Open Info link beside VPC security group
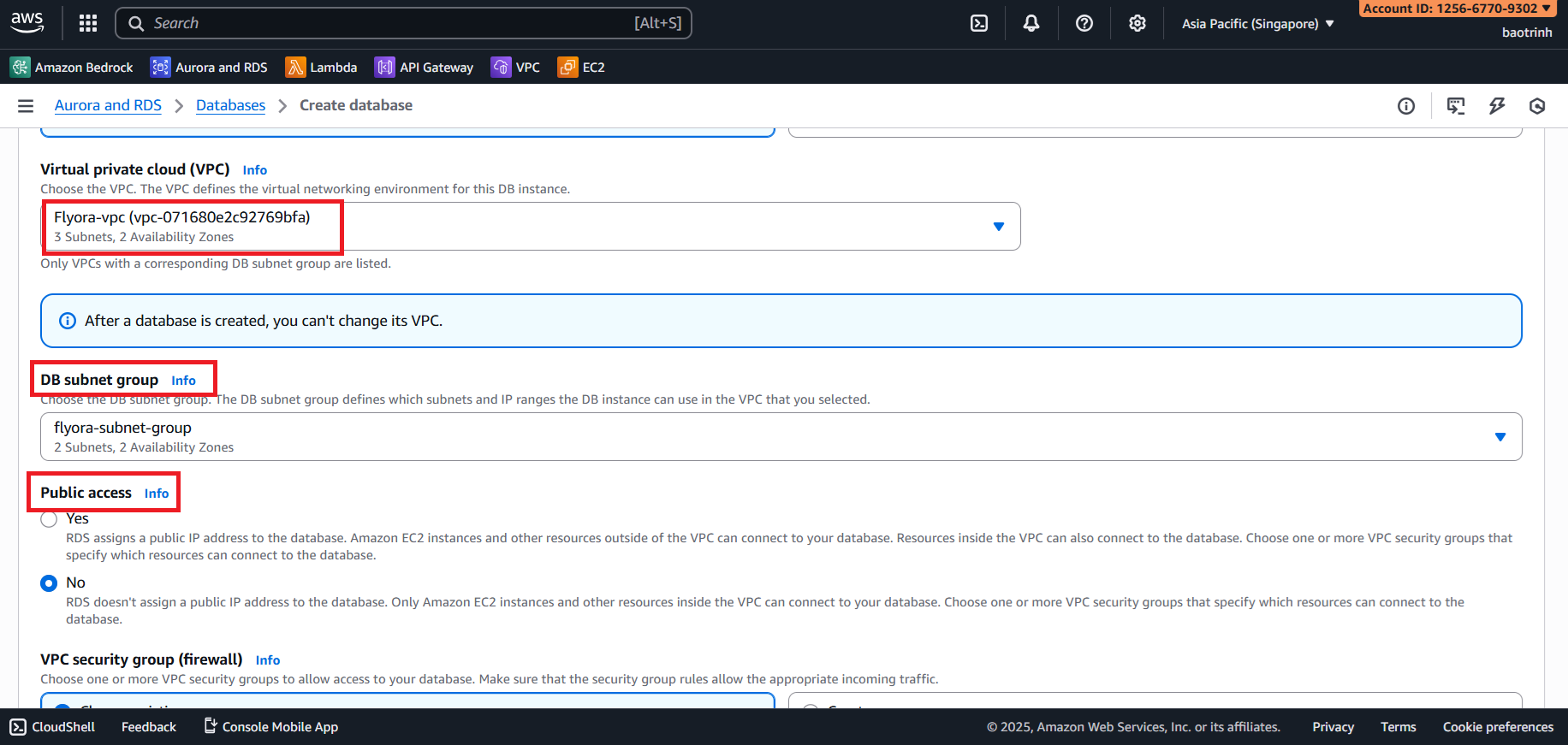 pyautogui.click(x=267, y=660)
